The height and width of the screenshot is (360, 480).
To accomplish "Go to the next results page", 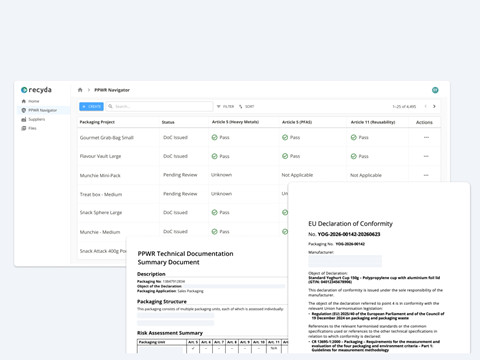I will 434,106.
